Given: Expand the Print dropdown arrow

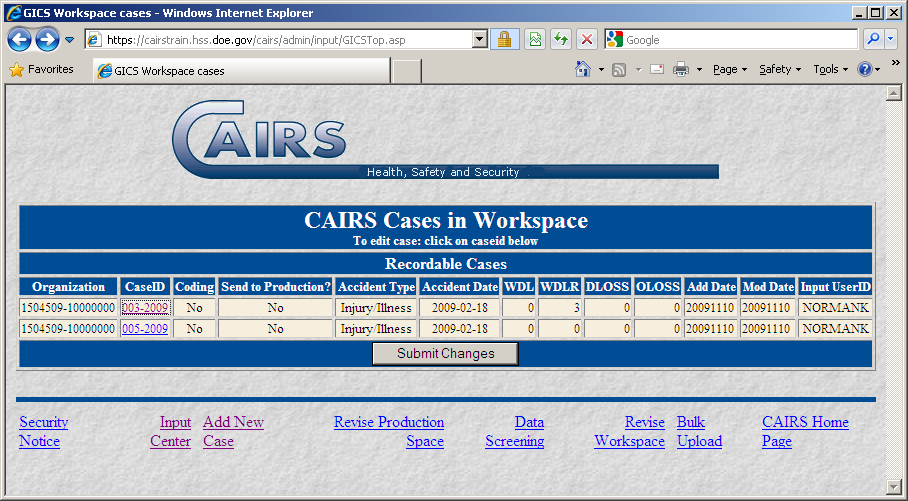Looking at the screenshot, I should 699,70.
